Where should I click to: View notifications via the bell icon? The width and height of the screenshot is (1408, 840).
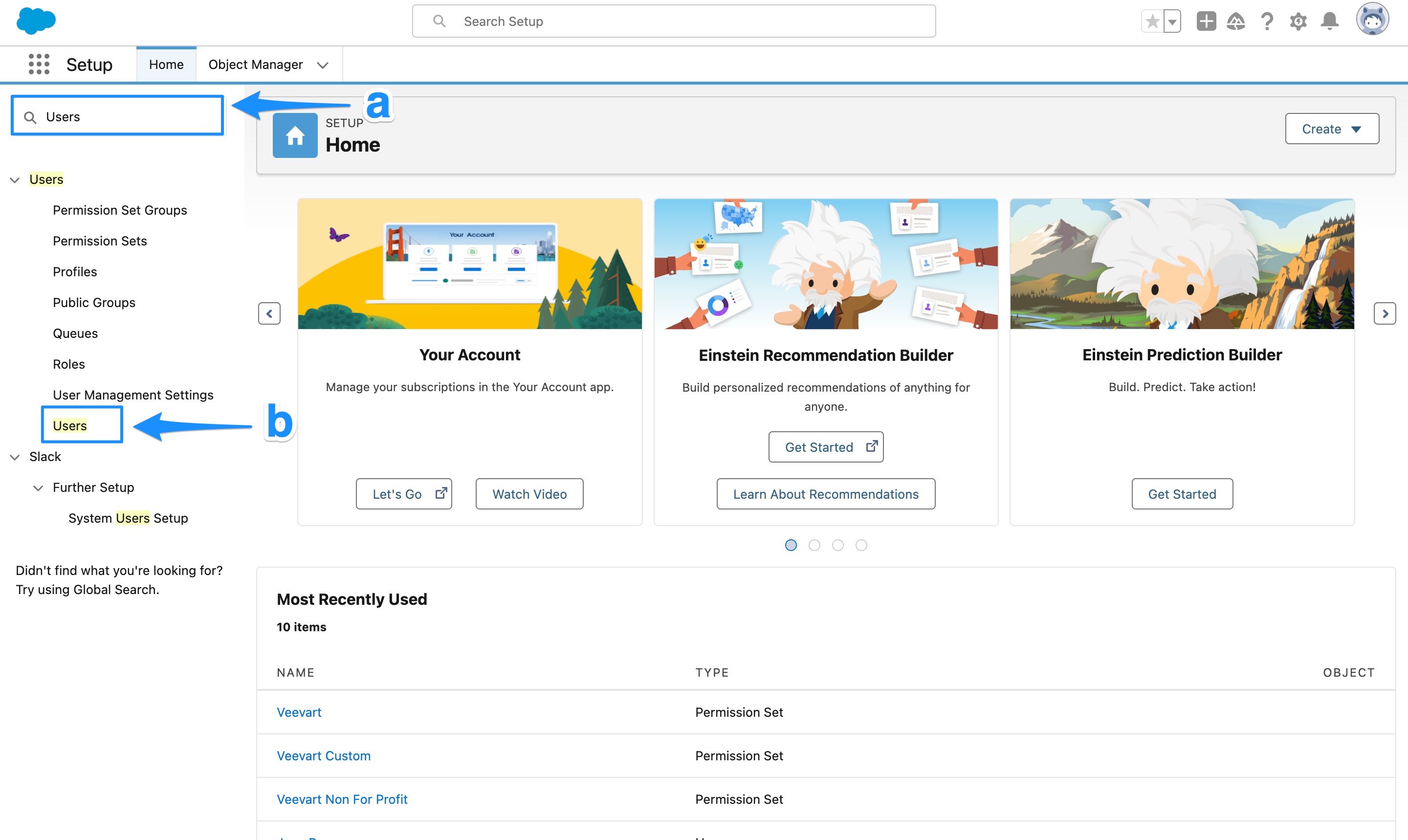pyautogui.click(x=1329, y=21)
